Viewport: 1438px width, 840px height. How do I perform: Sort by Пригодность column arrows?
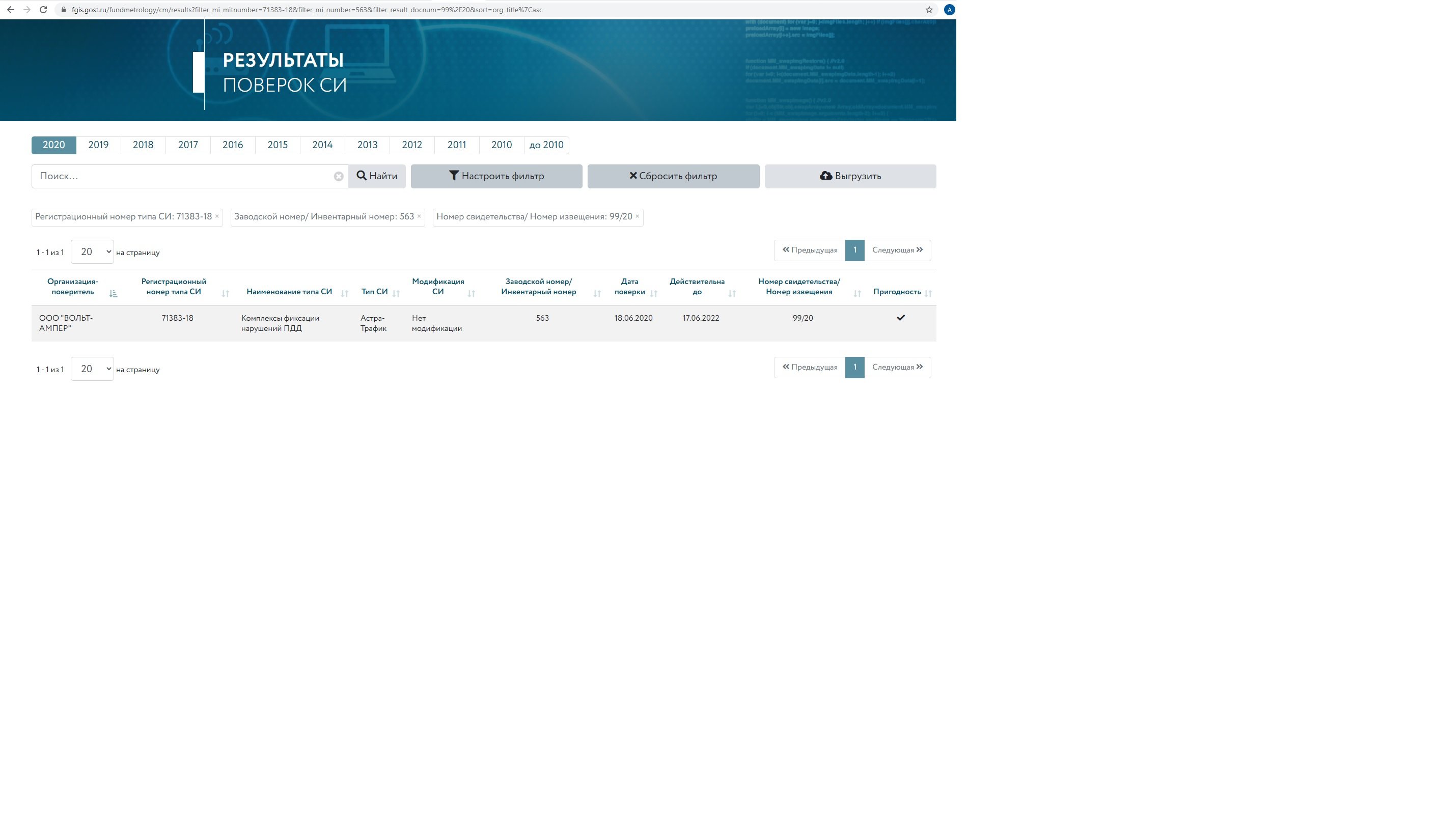point(928,293)
